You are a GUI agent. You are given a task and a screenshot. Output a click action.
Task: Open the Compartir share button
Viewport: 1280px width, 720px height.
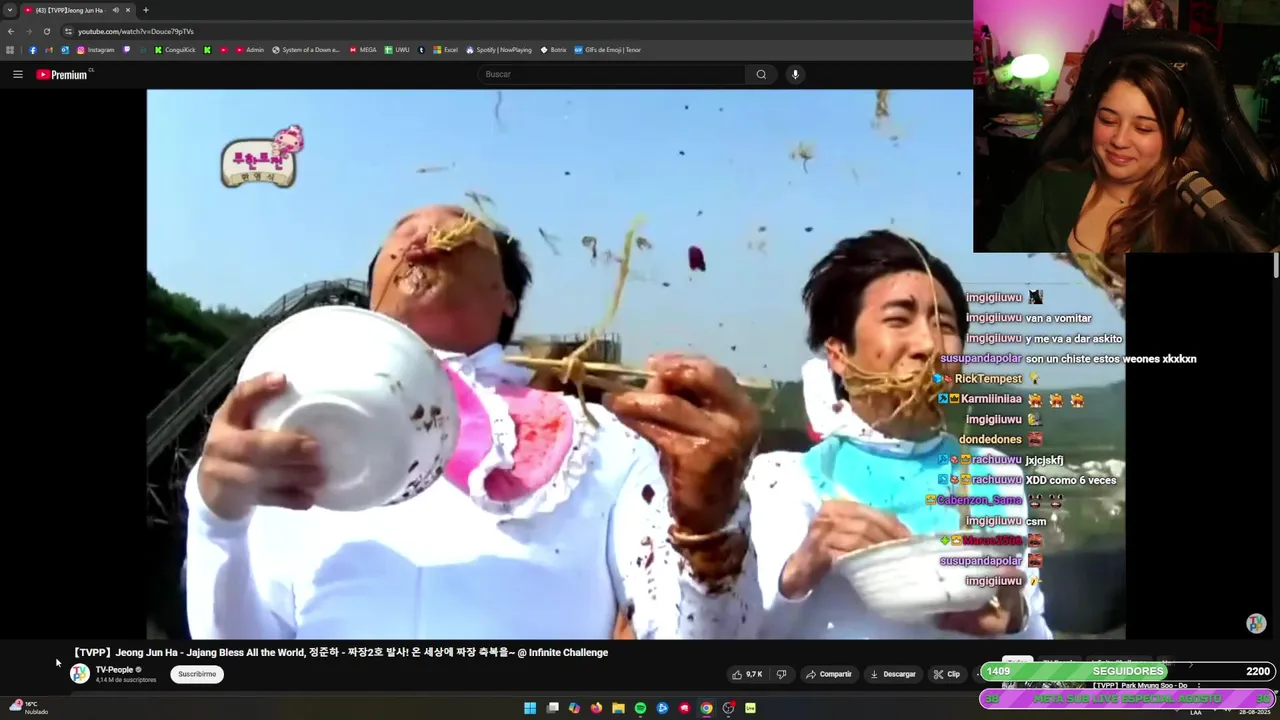pyautogui.click(x=829, y=674)
